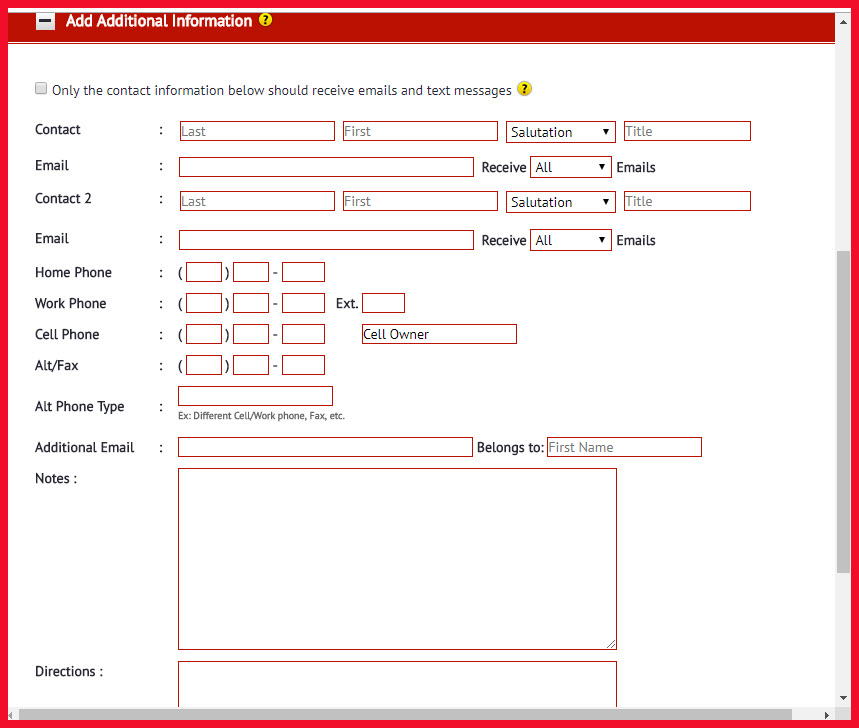Focus Alt/Fax area code box
The image size is (859, 728).
204,365
